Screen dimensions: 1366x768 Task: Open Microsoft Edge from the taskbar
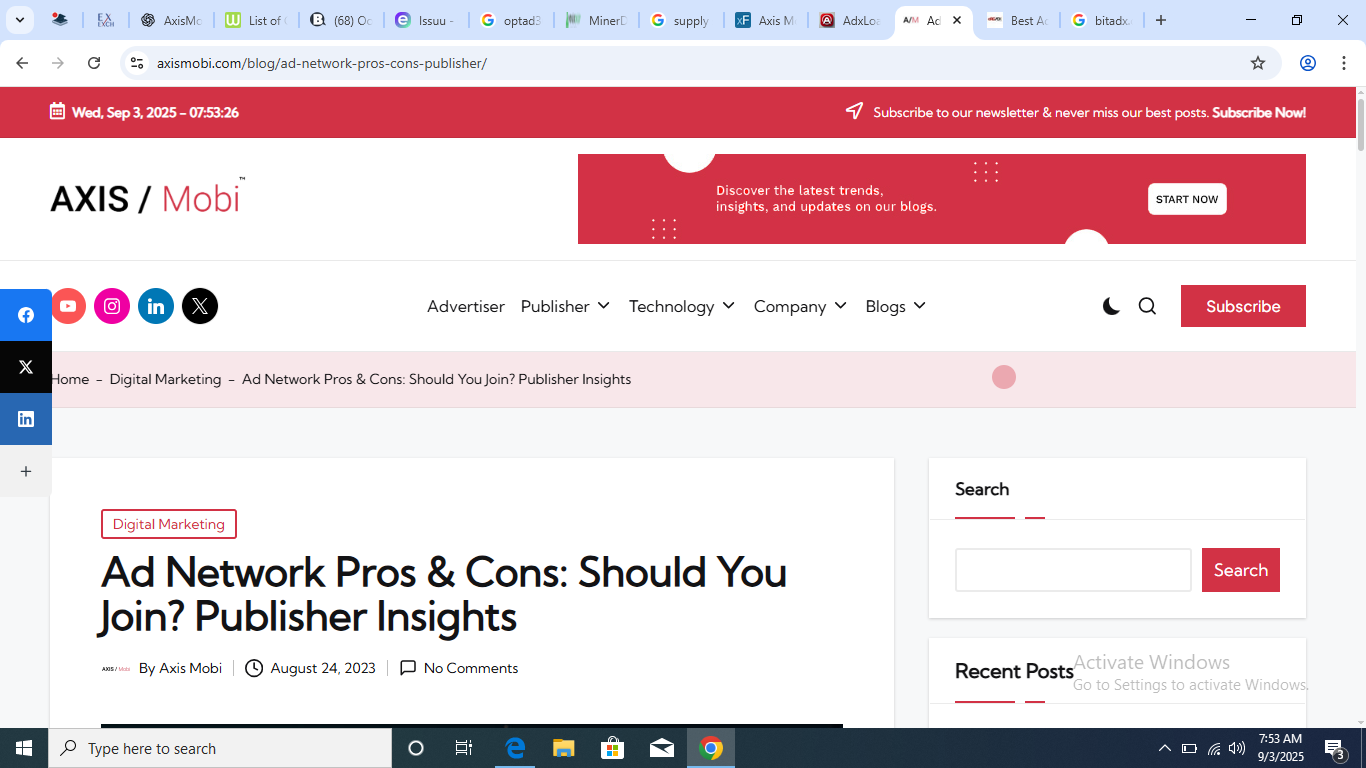515,748
